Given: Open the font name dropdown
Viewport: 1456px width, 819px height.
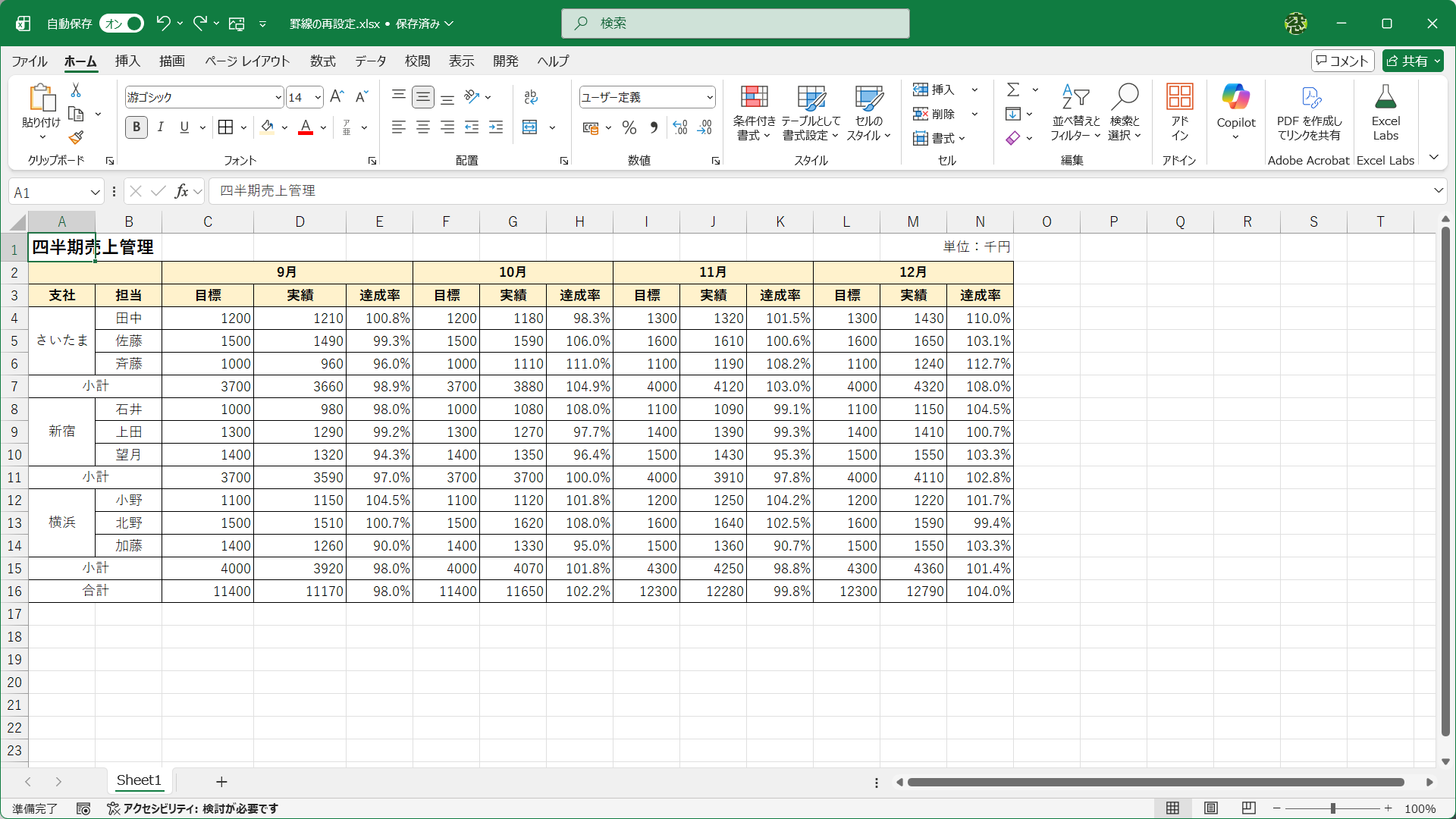Looking at the screenshot, I should [278, 98].
